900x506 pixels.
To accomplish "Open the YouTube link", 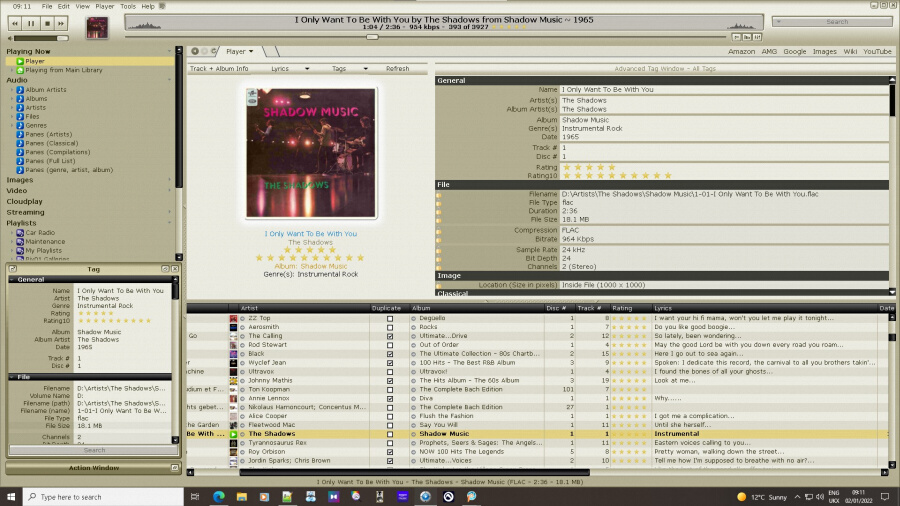I will [x=878, y=52].
